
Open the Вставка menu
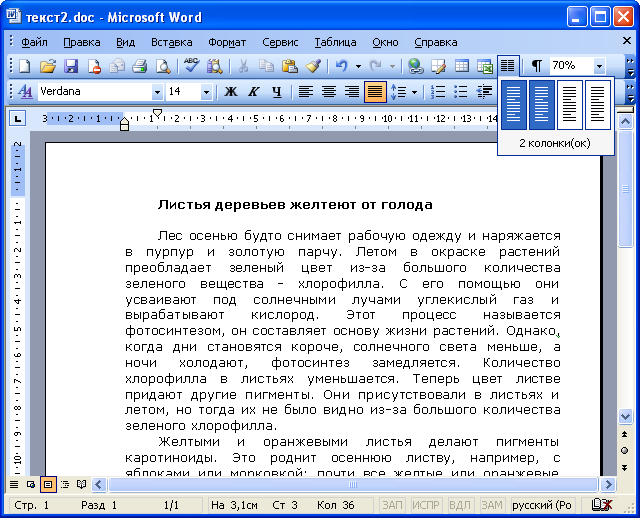click(171, 42)
